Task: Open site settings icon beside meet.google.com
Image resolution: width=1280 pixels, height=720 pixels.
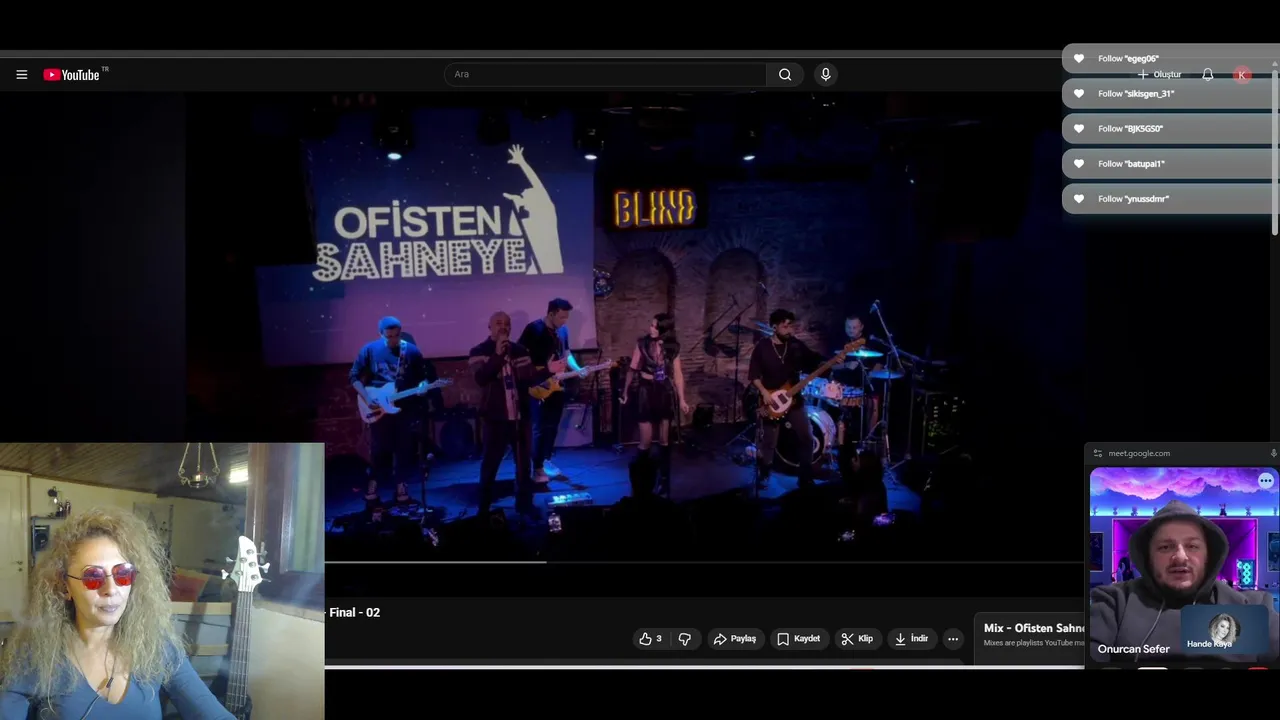Action: pyautogui.click(x=1097, y=453)
